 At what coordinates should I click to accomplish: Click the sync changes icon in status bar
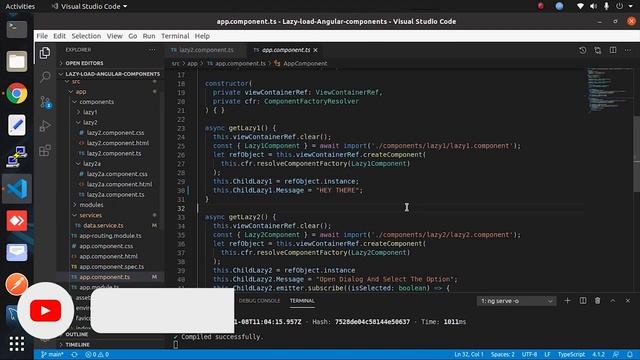coord(74,354)
